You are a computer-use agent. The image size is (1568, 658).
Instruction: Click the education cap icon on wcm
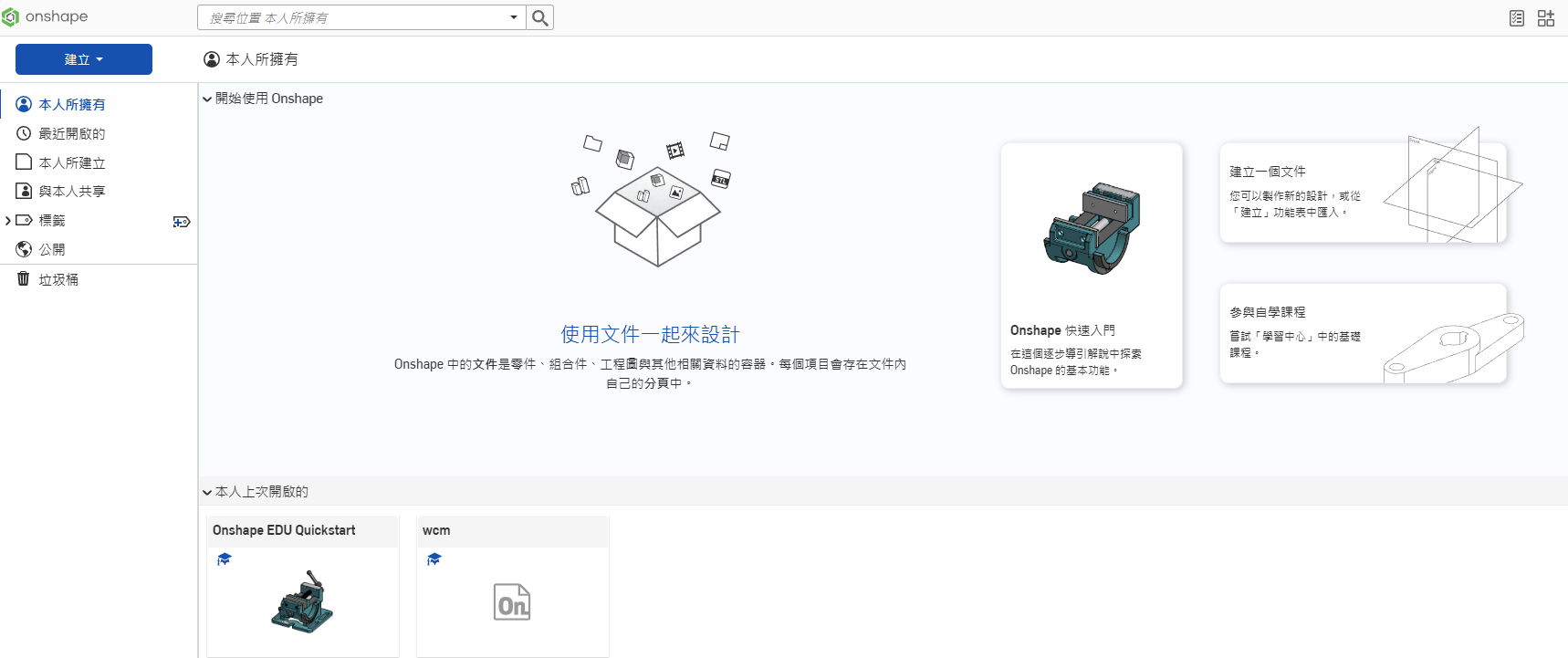click(x=434, y=559)
